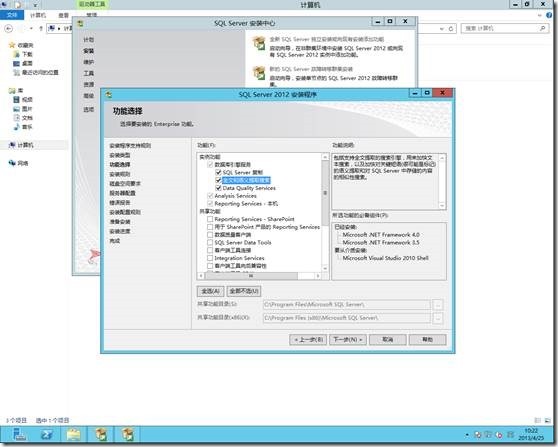Toggle the highlighted full-text search checkbox

[x=219, y=180]
